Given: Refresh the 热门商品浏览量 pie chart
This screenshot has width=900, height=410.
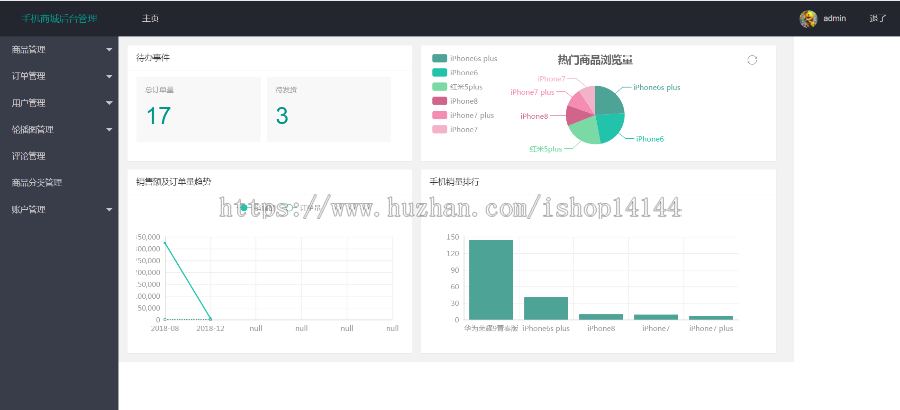Looking at the screenshot, I should tap(752, 60).
